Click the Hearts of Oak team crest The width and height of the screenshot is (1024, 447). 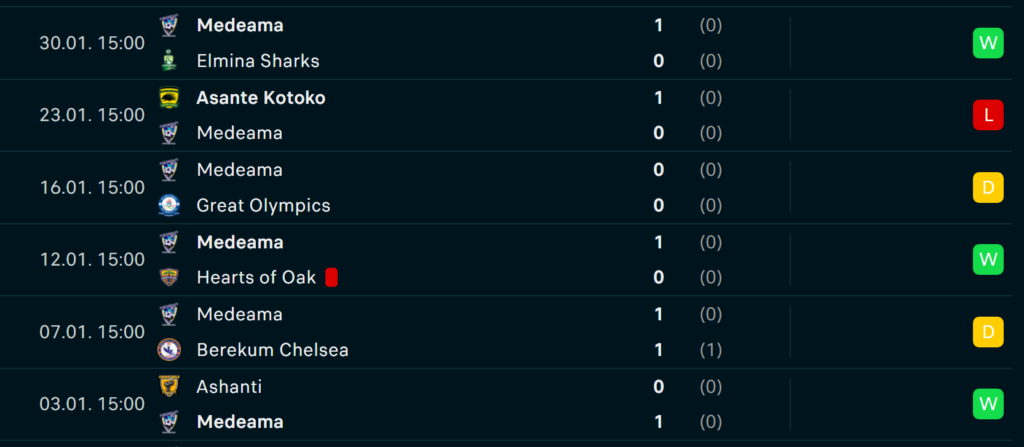(x=169, y=277)
